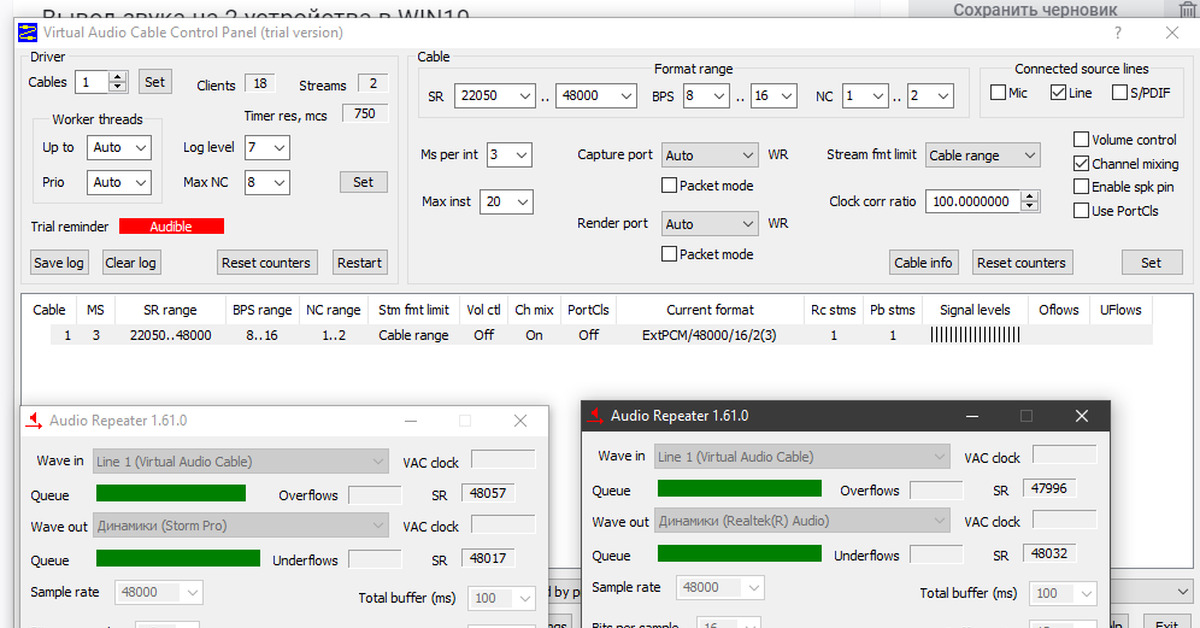Open the Max NC dropdown
Screen dimensions: 1200x628
[x=267, y=182]
